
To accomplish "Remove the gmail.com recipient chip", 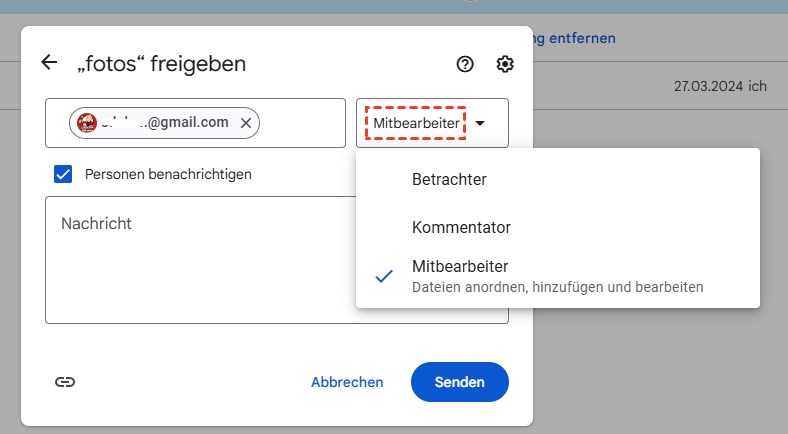I will [246, 123].
